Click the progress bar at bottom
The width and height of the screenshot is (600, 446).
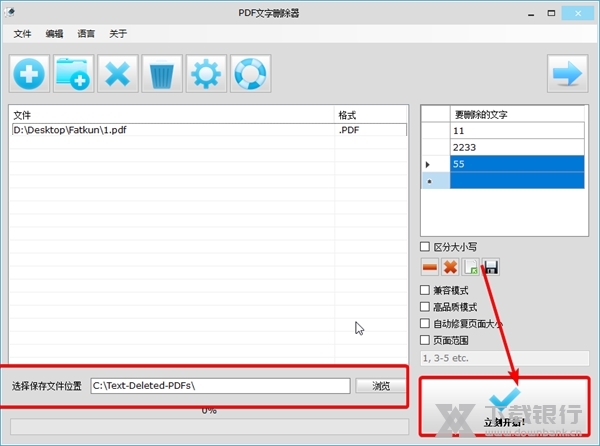tap(209, 426)
